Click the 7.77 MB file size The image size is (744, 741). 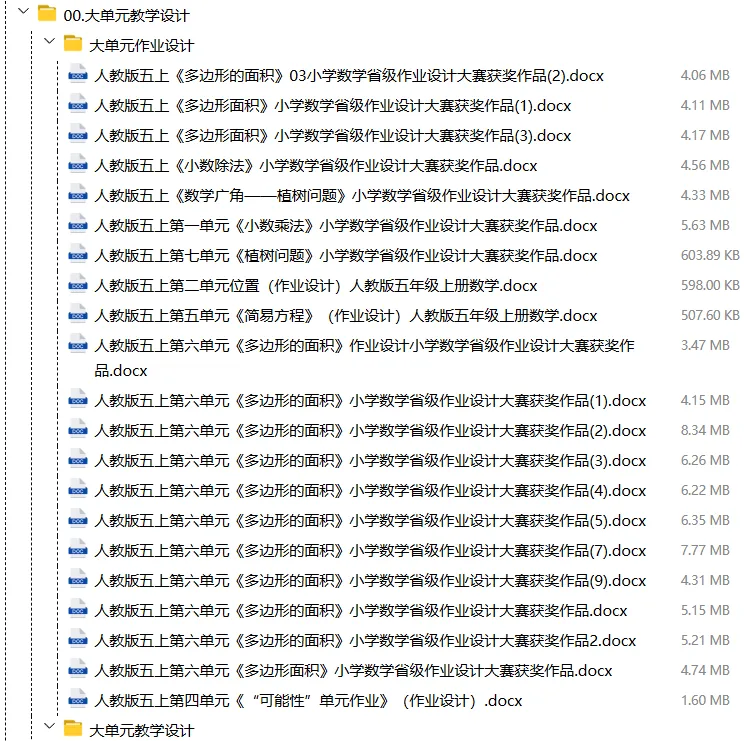[x=705, y=550]
